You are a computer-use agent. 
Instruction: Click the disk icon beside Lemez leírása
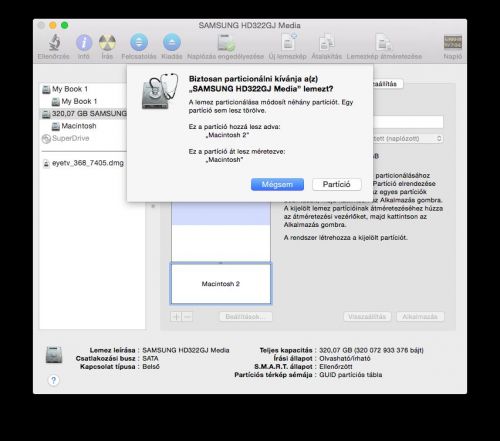click(x=54, y=355)
